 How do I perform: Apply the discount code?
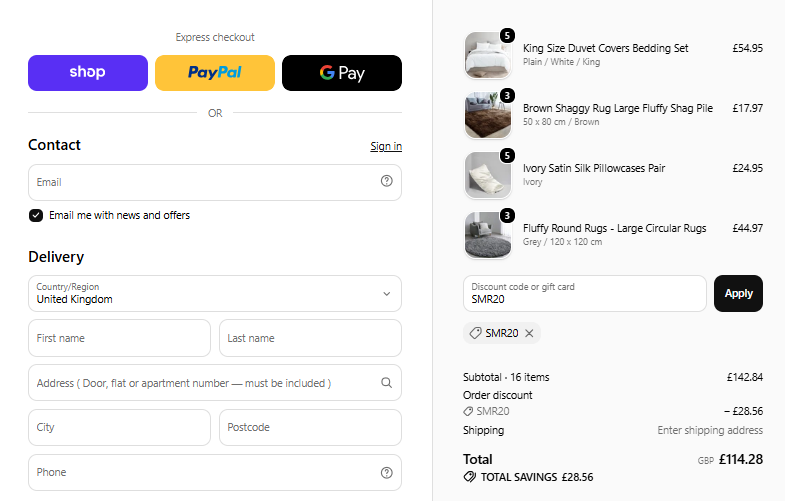click(x=738, y=294)
